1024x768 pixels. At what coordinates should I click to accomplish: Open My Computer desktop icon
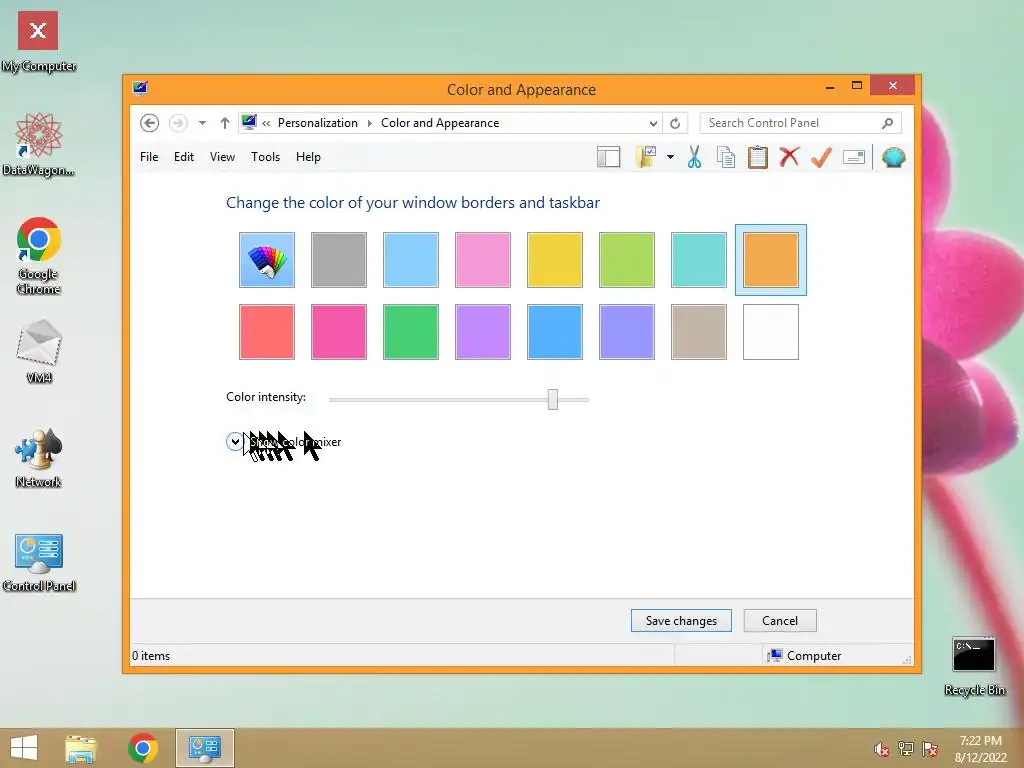[x=38, y=42]
